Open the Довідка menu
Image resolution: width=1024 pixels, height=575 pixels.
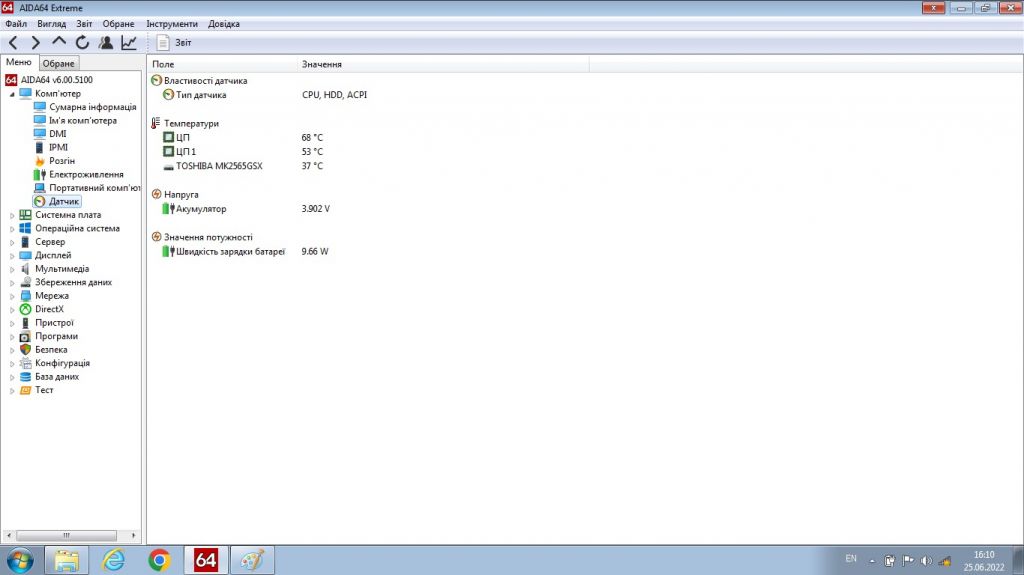[223, 24]
